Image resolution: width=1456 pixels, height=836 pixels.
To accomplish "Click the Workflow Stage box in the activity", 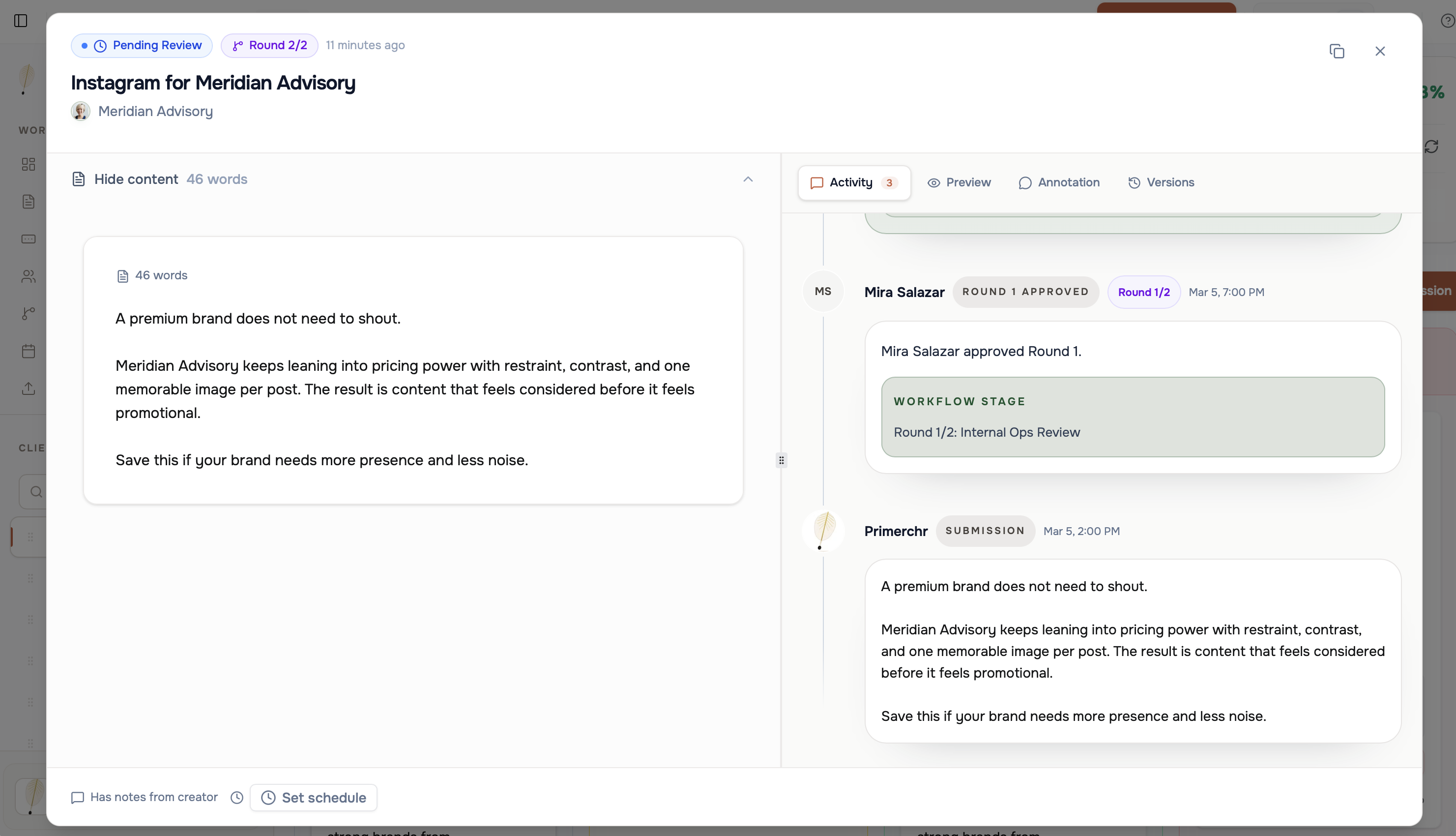I will (x=1133, y=417).
